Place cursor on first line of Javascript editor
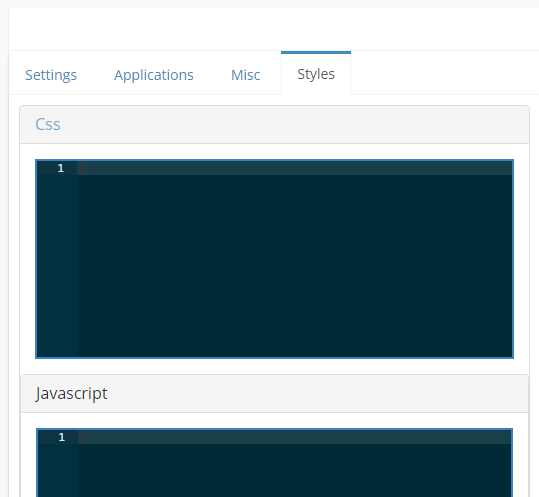 coord(295,437)
